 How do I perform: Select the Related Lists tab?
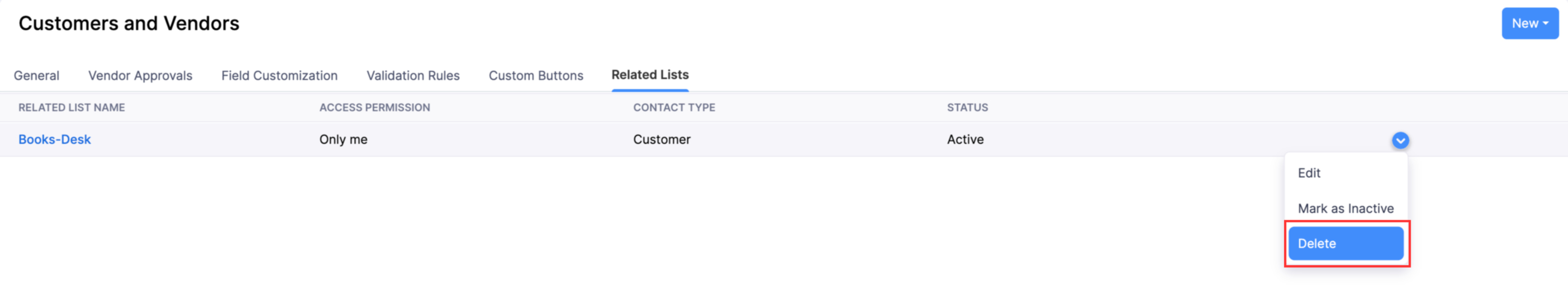(649, 75)
